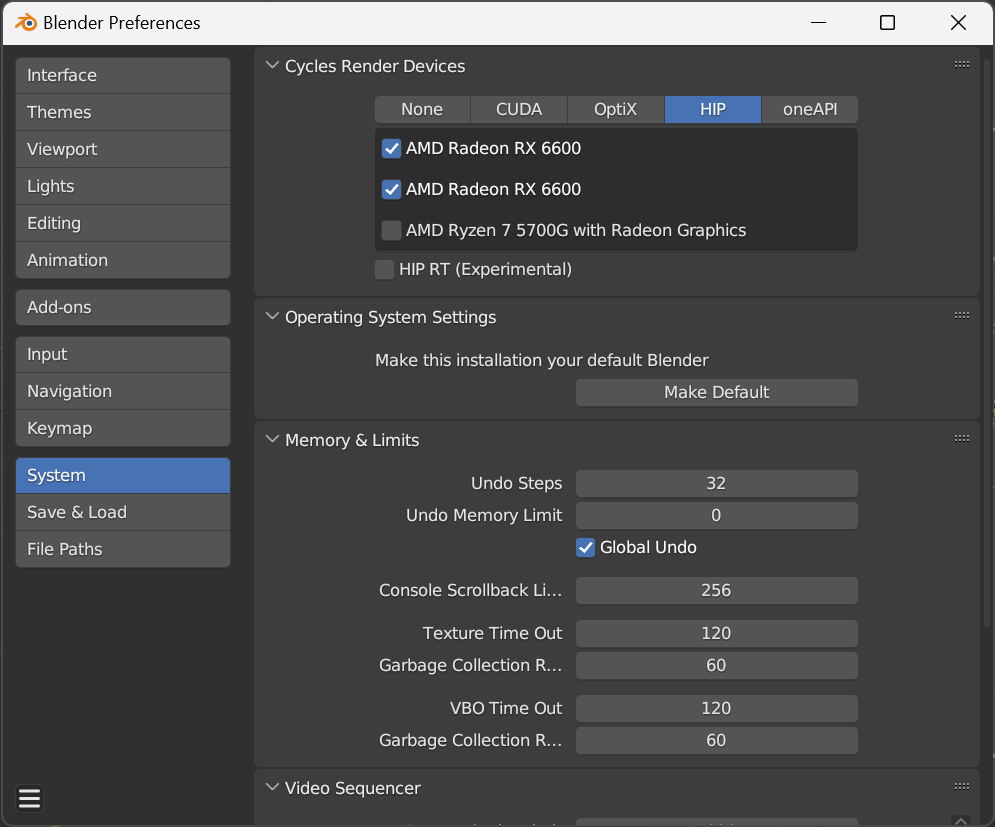995x827 pixels.
Task: Click the Console Scrollback Lines field
Action: 716,590
